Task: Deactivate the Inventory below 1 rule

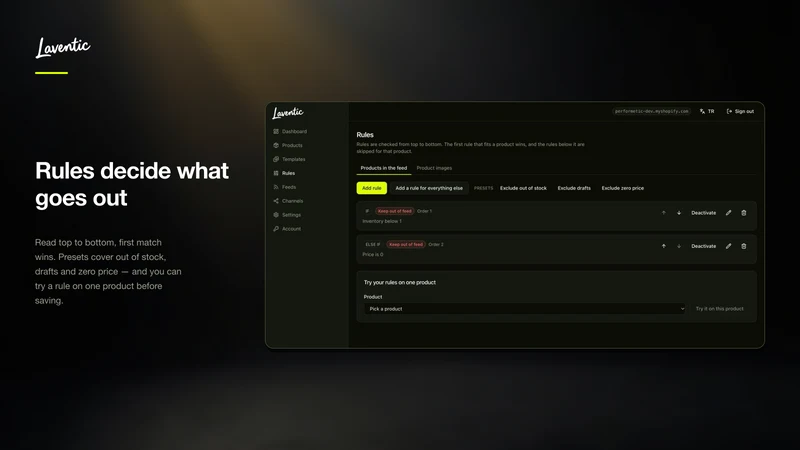Action: 704,213
